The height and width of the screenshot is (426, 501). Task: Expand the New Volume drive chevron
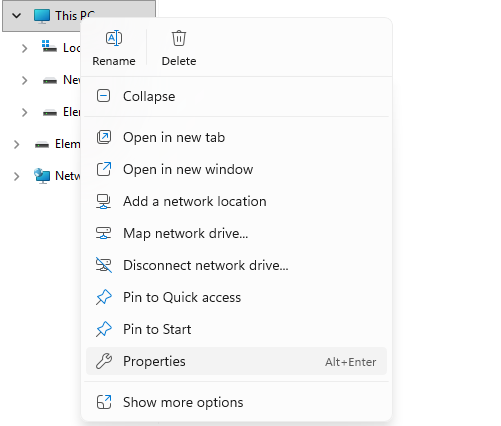click(25, 80)
